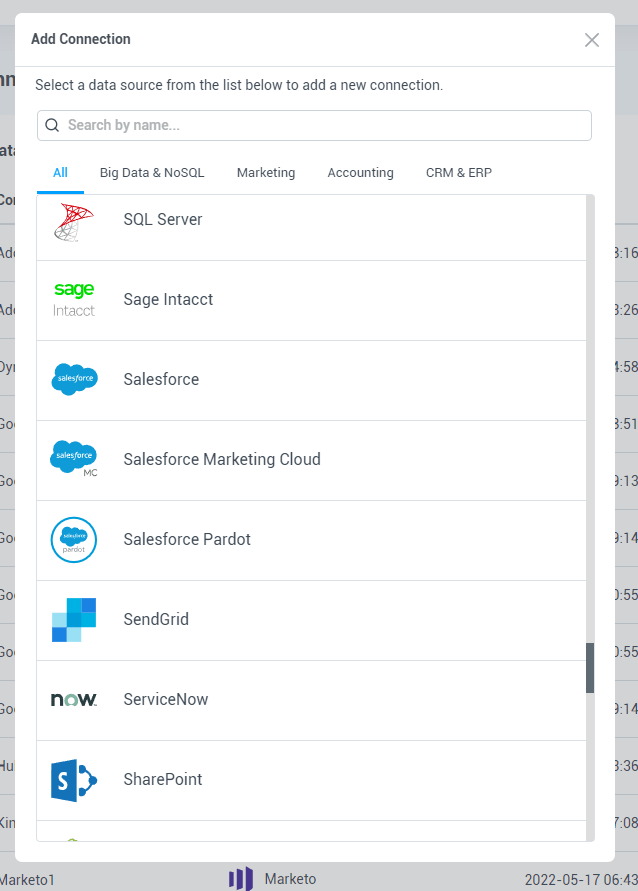The image size is (638, 891).
Task: Click the Sage Intacct logo icon
Action: [74, 299]
